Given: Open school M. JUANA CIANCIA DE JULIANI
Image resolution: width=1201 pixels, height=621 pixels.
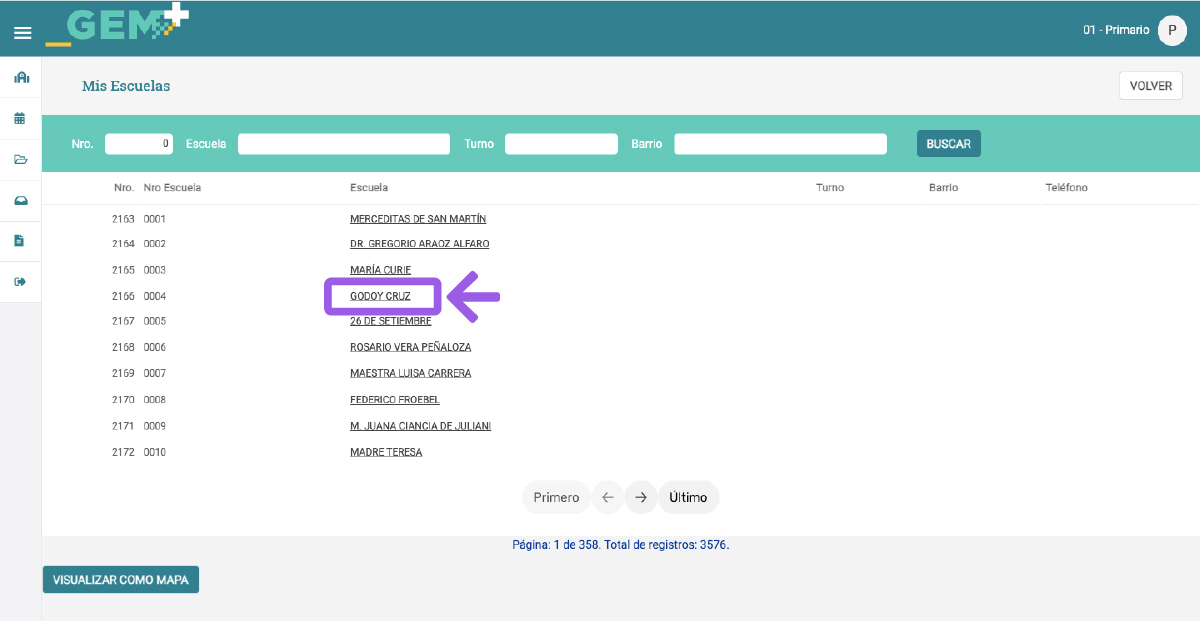Looking at the screenshot, I should point(420,426).
